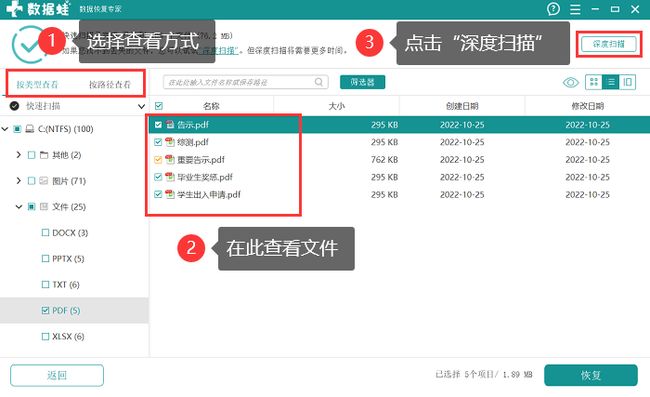650x397 pixels.
Task: Click the 其他 folder icon
Action: (44, 155)
